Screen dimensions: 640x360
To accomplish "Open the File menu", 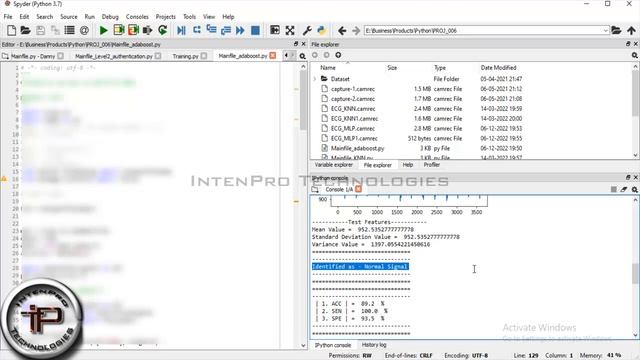I will click(8, 17).
